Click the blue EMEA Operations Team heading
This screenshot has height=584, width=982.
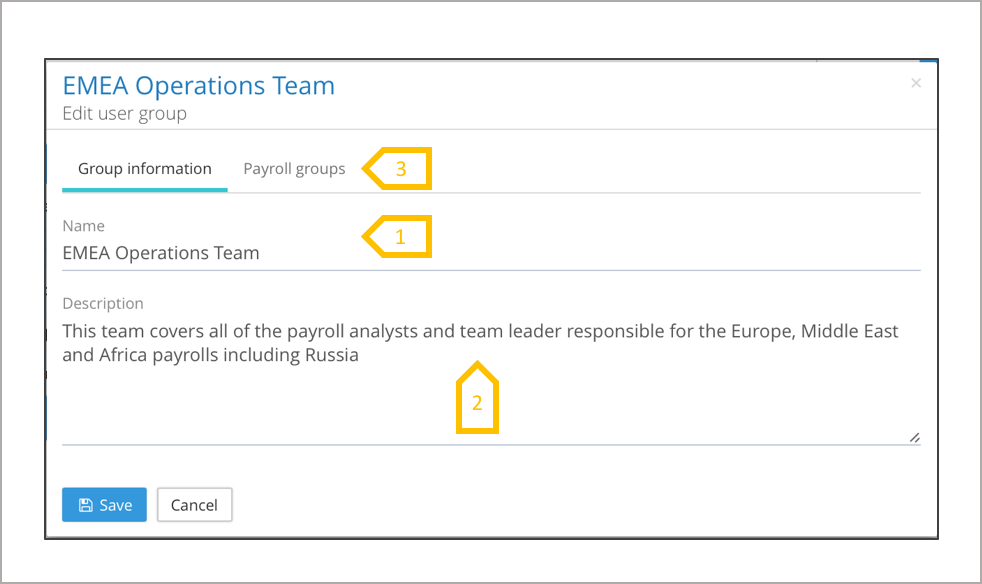coord(198,86)
